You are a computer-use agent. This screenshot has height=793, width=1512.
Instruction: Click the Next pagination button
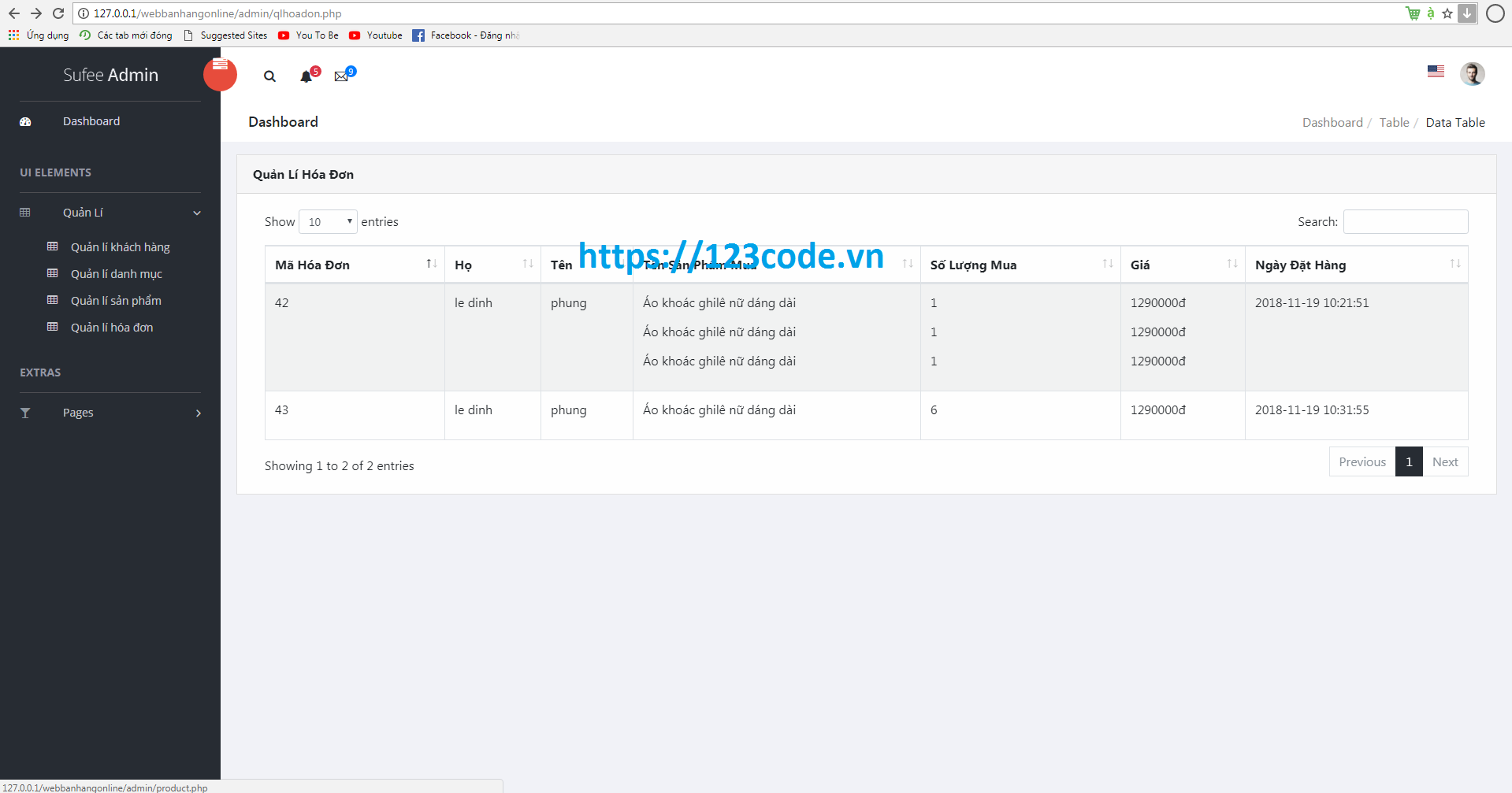tap(1445, 461)
